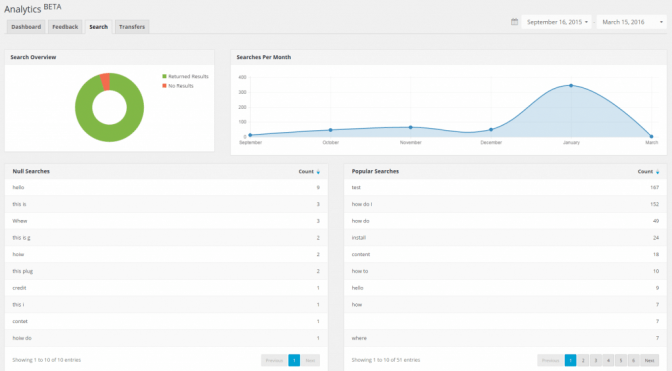Select the 'test' popular search row
The image size is (672, 371).
(505, 188)
